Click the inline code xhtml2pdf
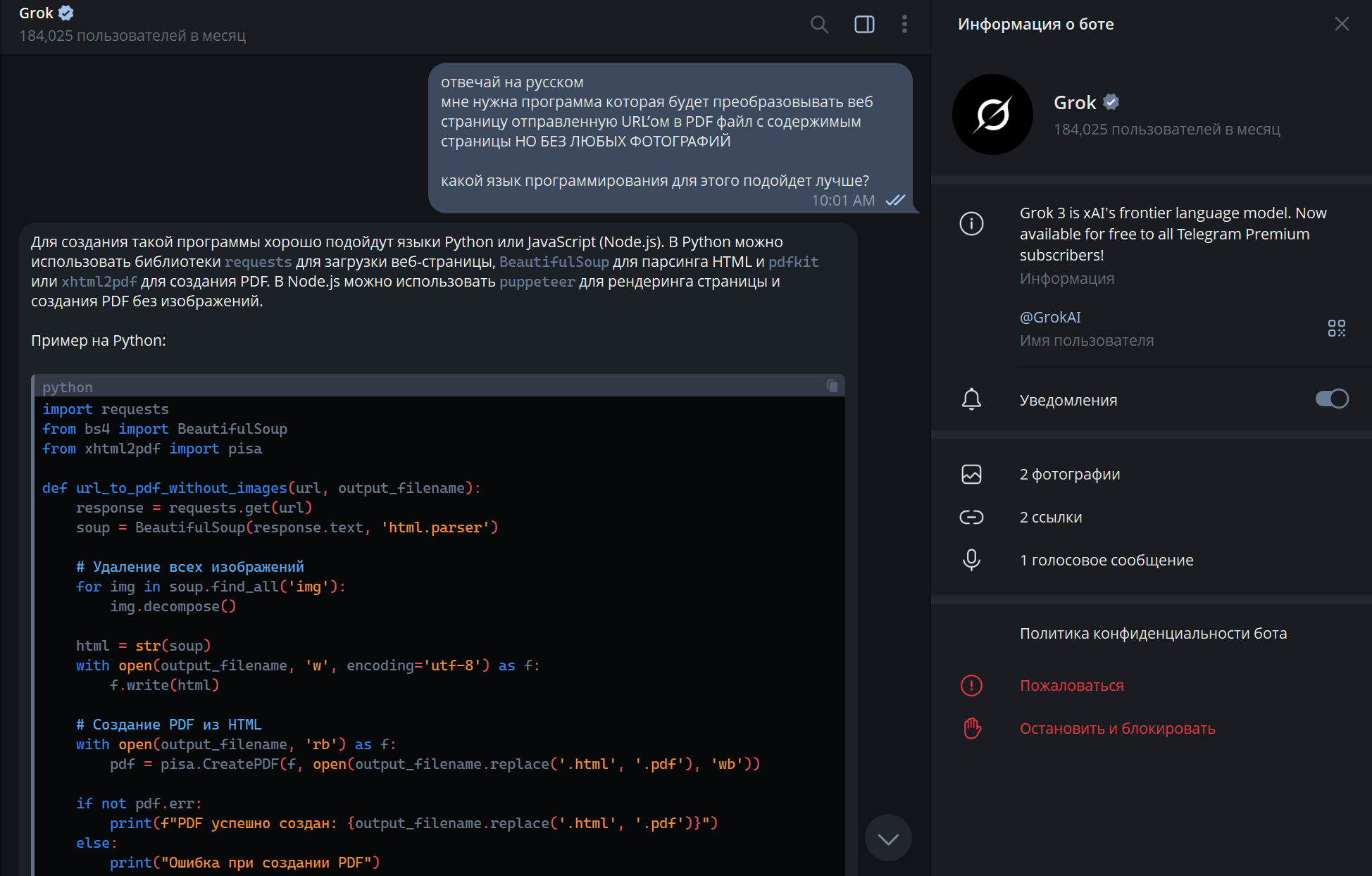Screen dimensions: 1372x876 pos(99,282)
